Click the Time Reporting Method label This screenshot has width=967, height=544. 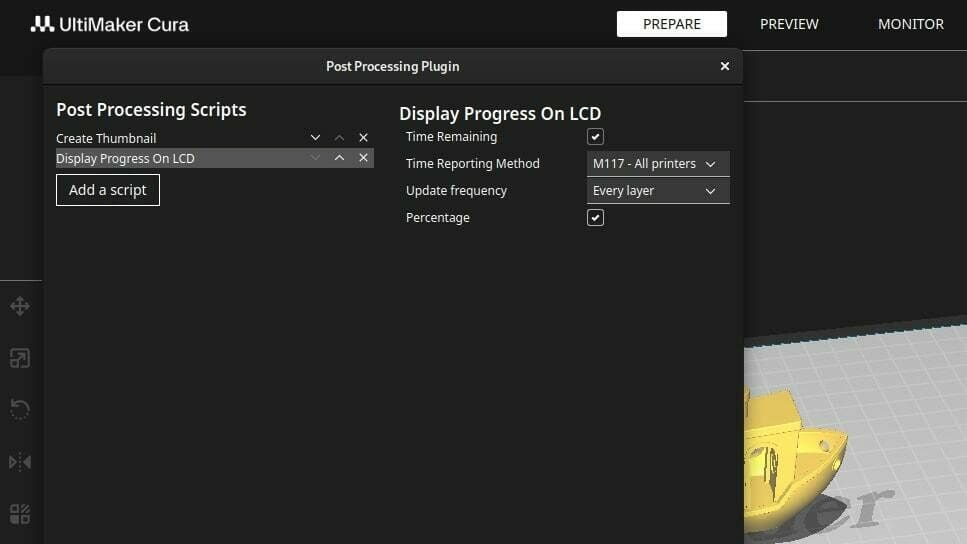coord(472,163)
